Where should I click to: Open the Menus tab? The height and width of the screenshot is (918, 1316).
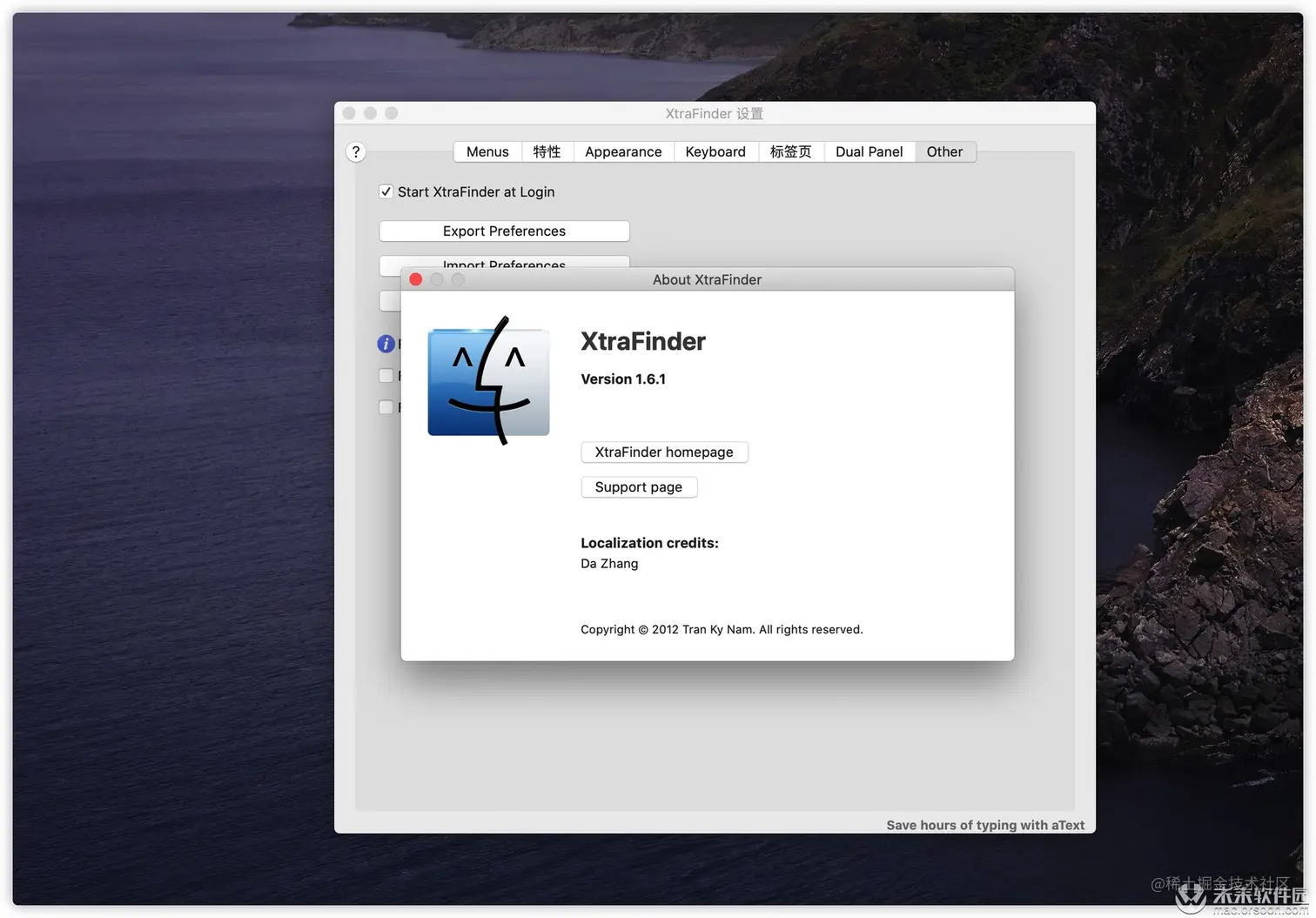pyautogui.click(x=487, y=151)
